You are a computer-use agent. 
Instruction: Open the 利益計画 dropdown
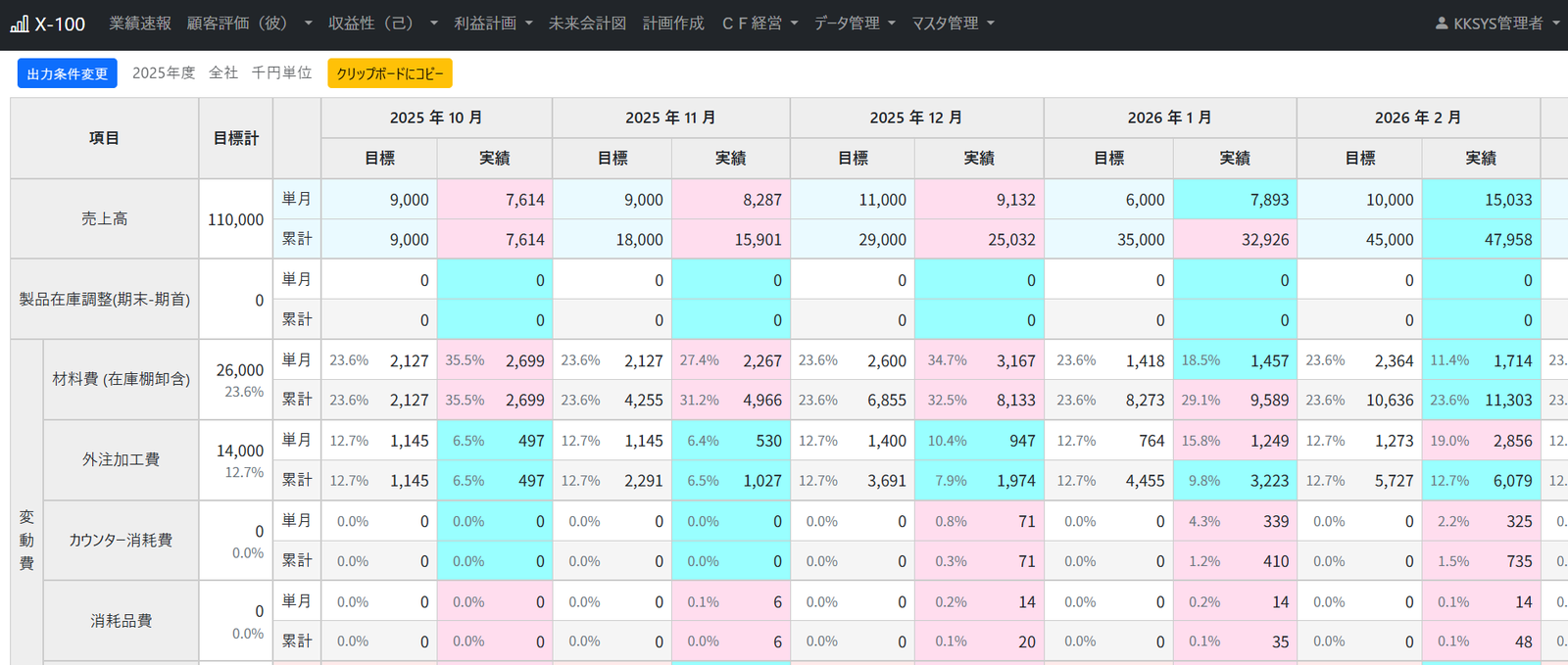(x=493, y=24)
